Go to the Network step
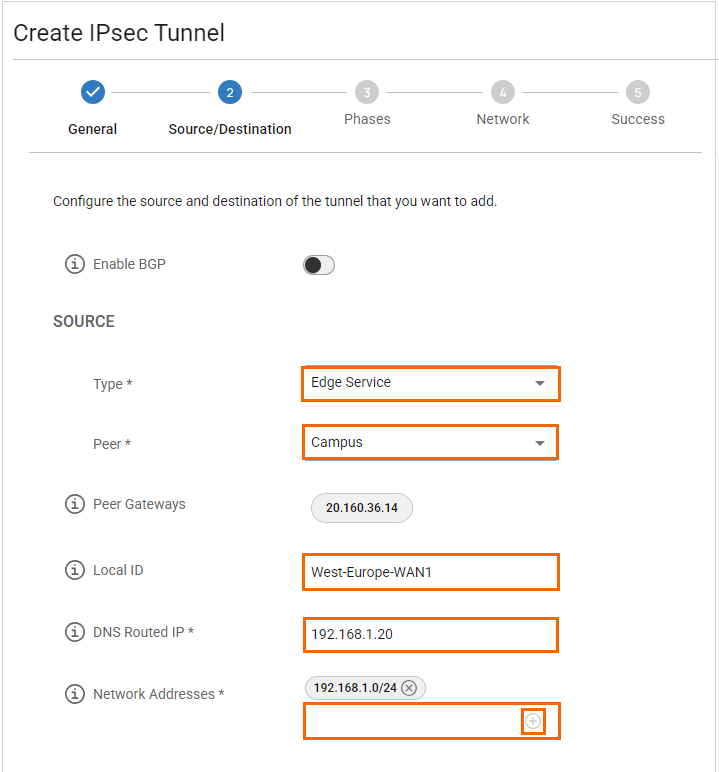719x772 pixels. click(503, 118)
